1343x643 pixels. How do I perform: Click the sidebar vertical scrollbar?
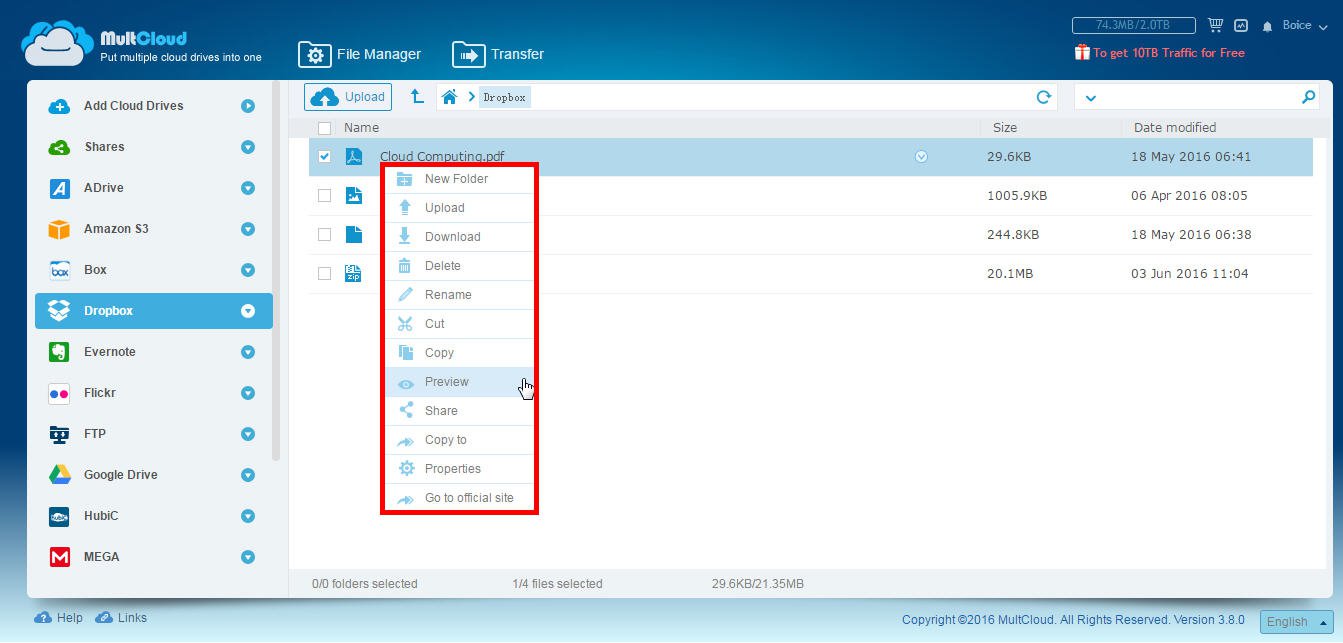click(x=276, y=270)
